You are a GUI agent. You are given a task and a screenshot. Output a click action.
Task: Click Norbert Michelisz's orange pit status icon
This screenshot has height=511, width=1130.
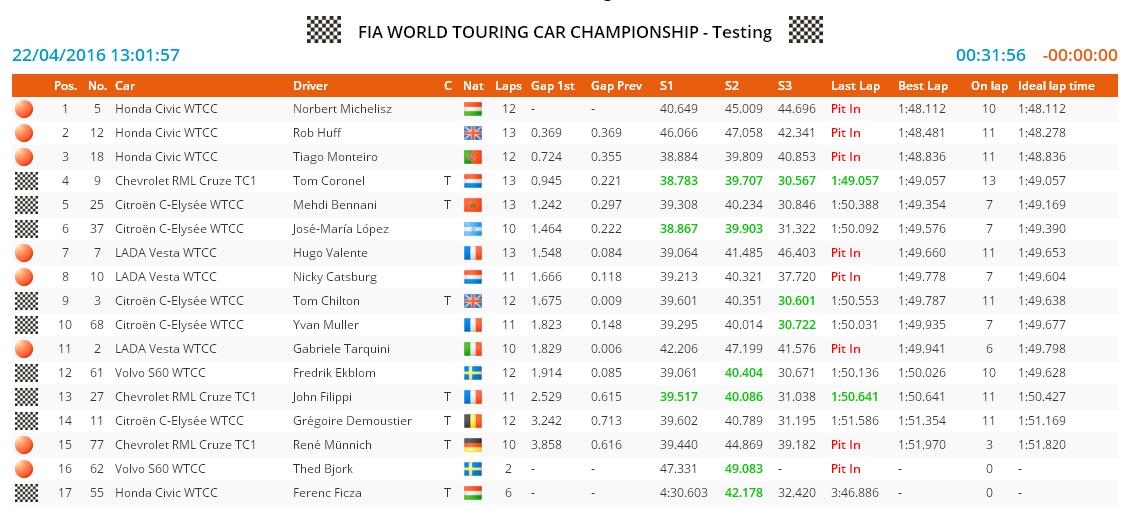(x=24, y=109)
